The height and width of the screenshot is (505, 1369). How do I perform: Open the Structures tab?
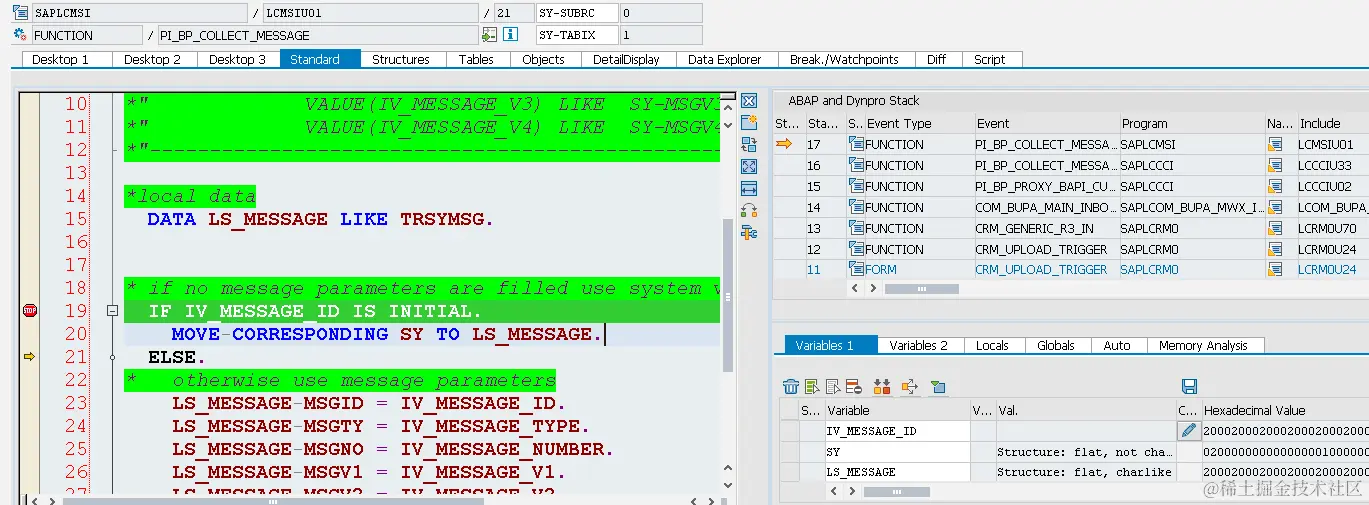click(x=400, y=59)
